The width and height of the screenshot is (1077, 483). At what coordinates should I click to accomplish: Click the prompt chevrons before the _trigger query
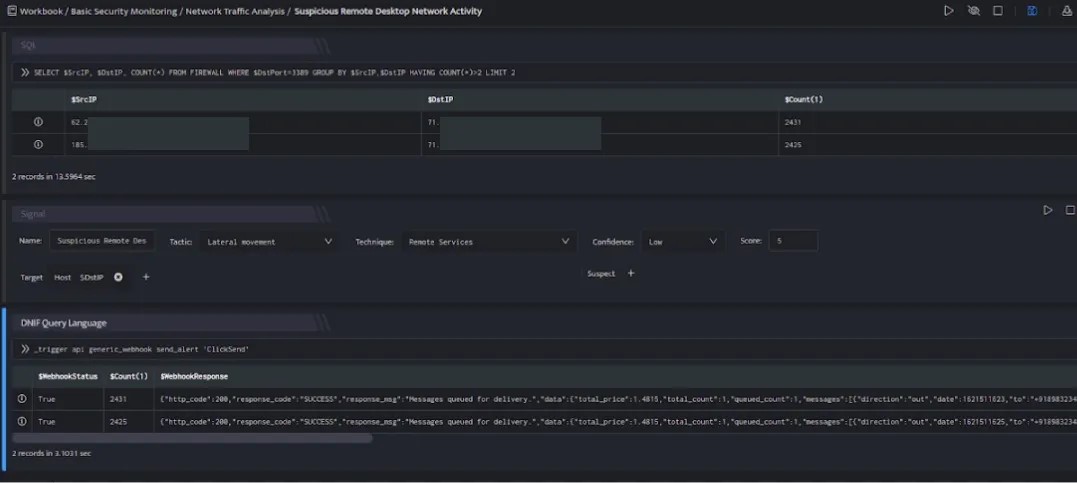pyautogui.click(x=25, y=349)
